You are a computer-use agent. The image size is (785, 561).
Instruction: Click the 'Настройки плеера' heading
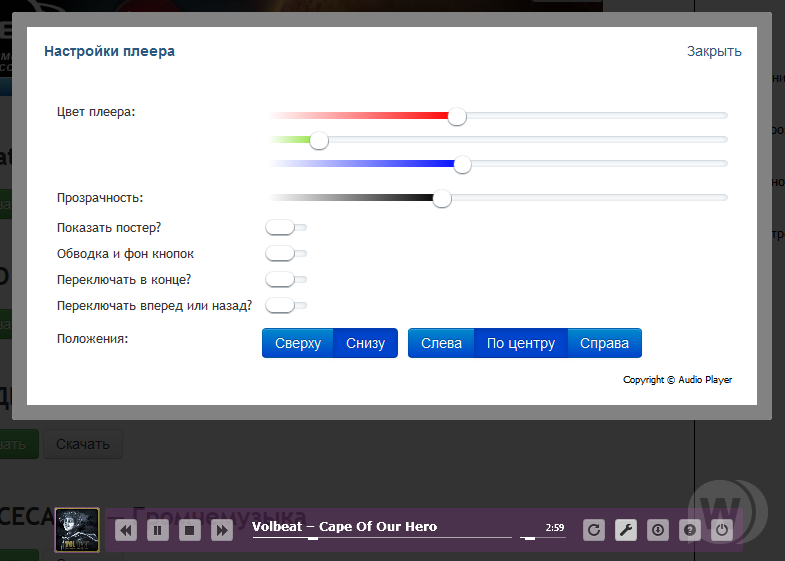[109, 51]
